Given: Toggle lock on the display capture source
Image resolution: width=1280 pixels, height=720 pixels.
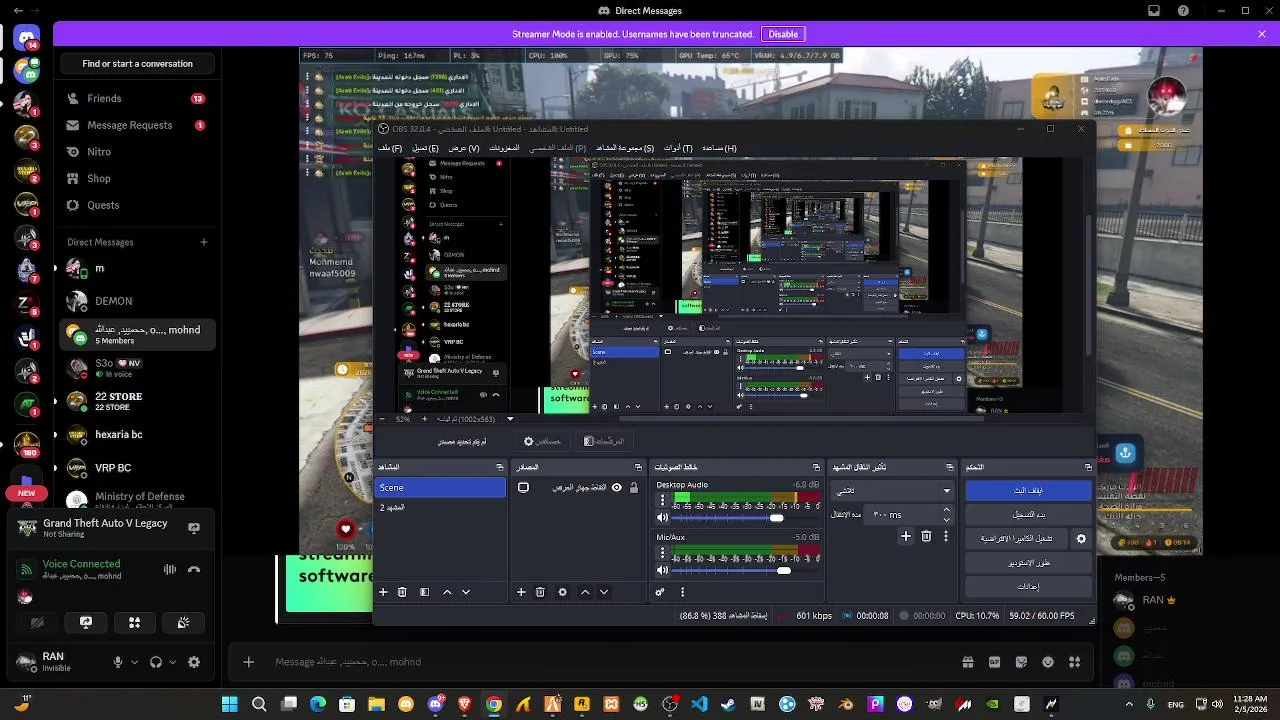Looking at the screenshot, I should [634, 487].
